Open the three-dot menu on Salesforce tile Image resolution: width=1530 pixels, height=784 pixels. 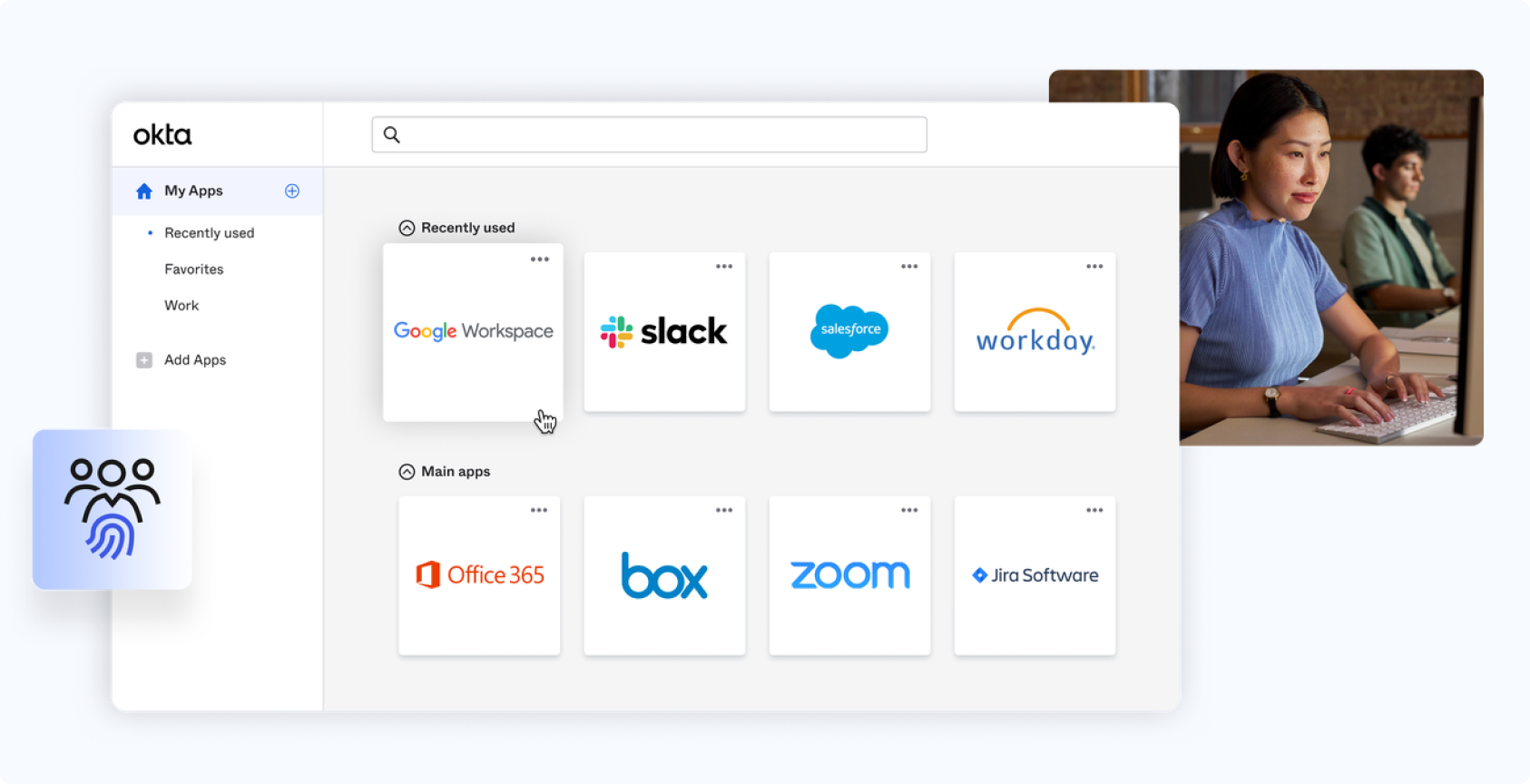point(909,267)
